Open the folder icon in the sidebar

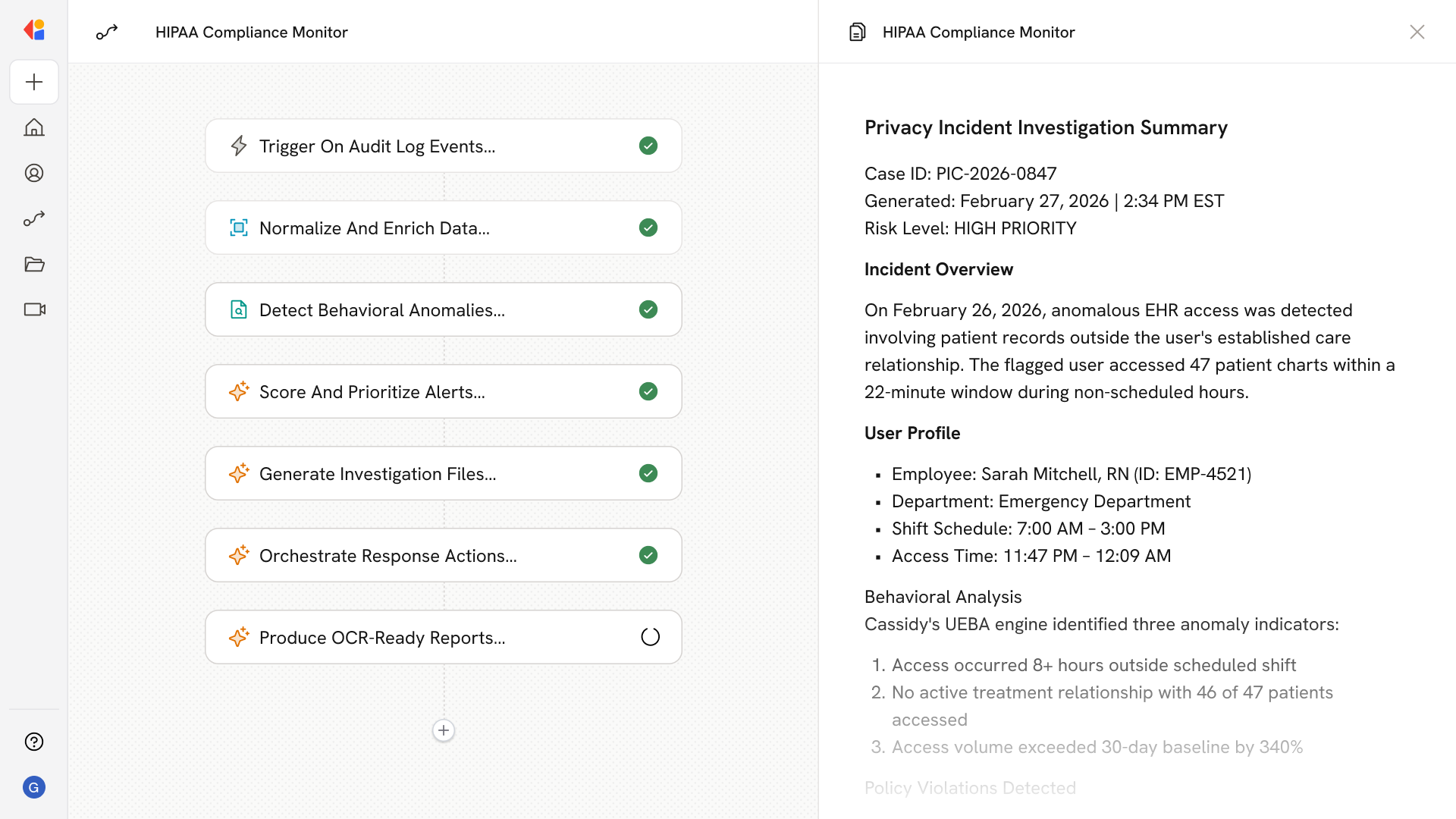(34, 264)
